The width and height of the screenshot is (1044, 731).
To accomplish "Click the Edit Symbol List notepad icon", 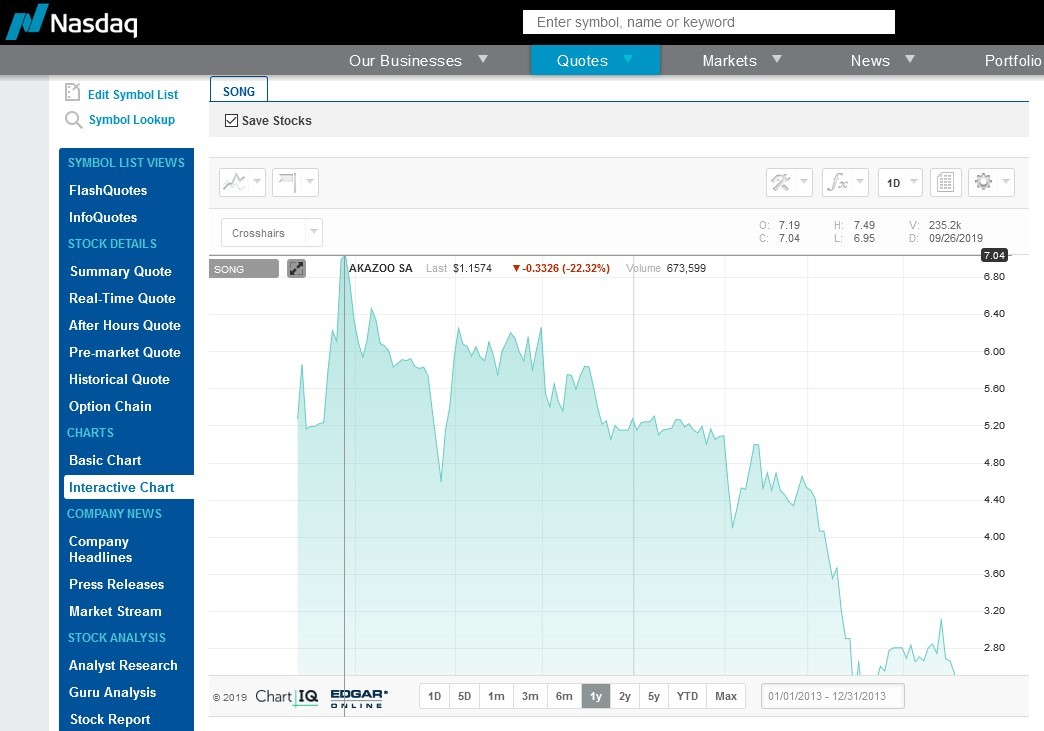I will point(73,92).
